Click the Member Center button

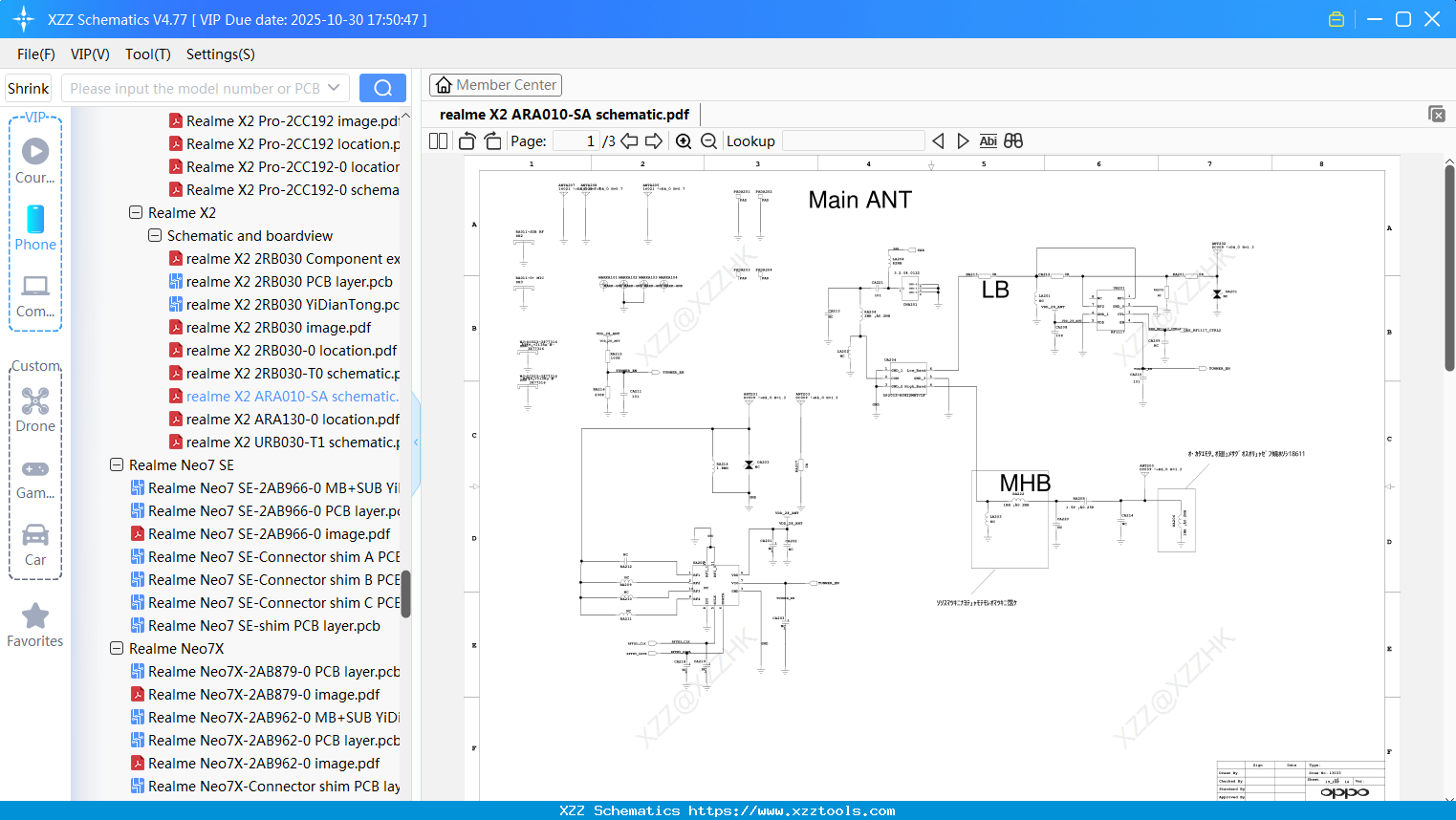tap(495, 85)
